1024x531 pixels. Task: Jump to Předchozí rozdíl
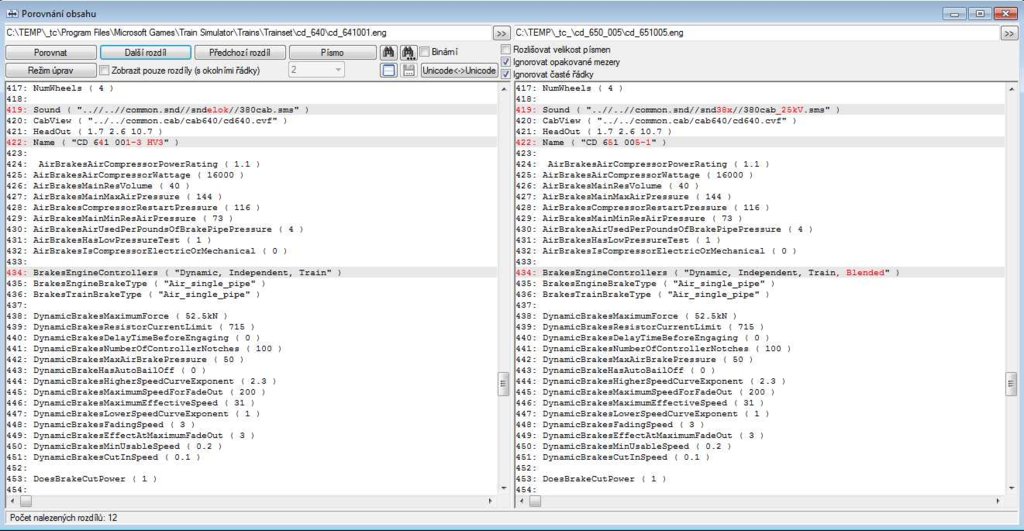(240, 52)
